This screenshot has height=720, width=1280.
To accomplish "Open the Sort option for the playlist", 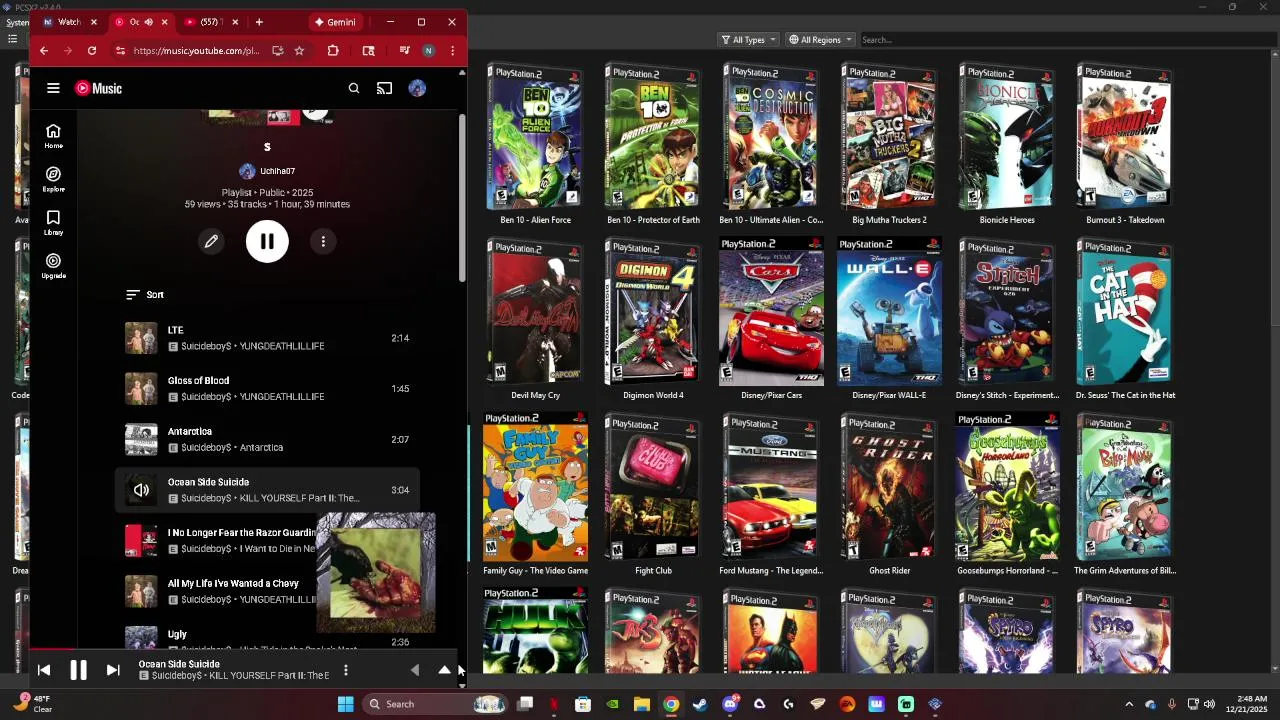I will [145, 295].
